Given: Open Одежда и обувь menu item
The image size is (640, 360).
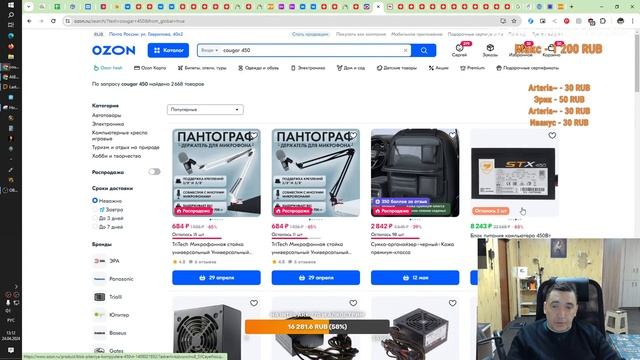Looking at the screenshot, I should tap(258, 68).
